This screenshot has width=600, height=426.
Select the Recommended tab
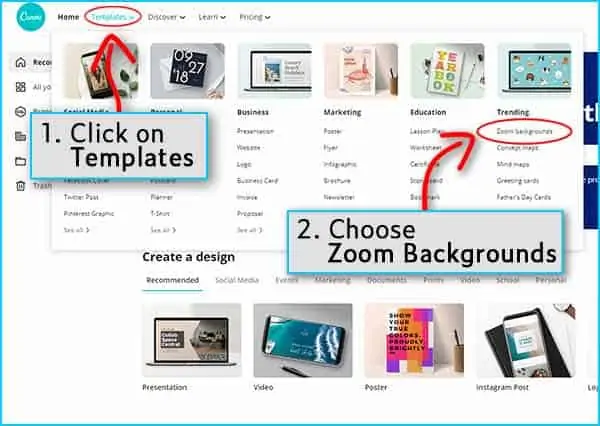tap(173, 280)
